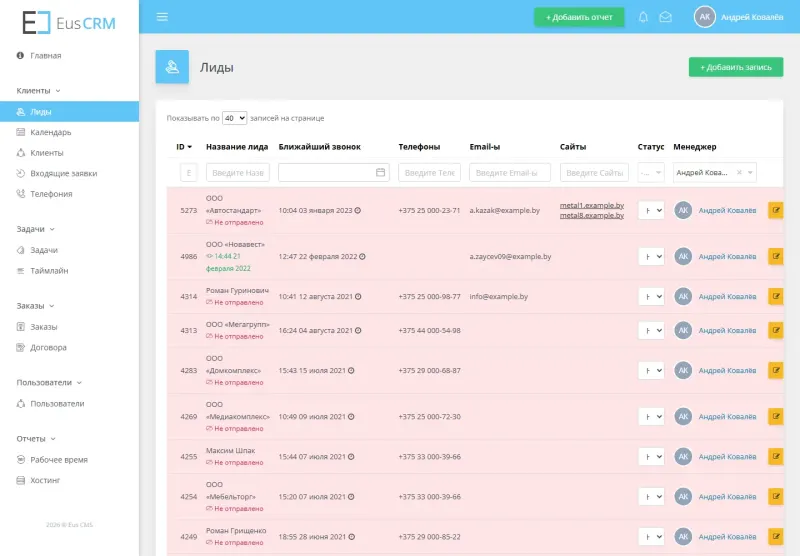Focus the Телефоны filter field
800x556 pixels.
430,172
